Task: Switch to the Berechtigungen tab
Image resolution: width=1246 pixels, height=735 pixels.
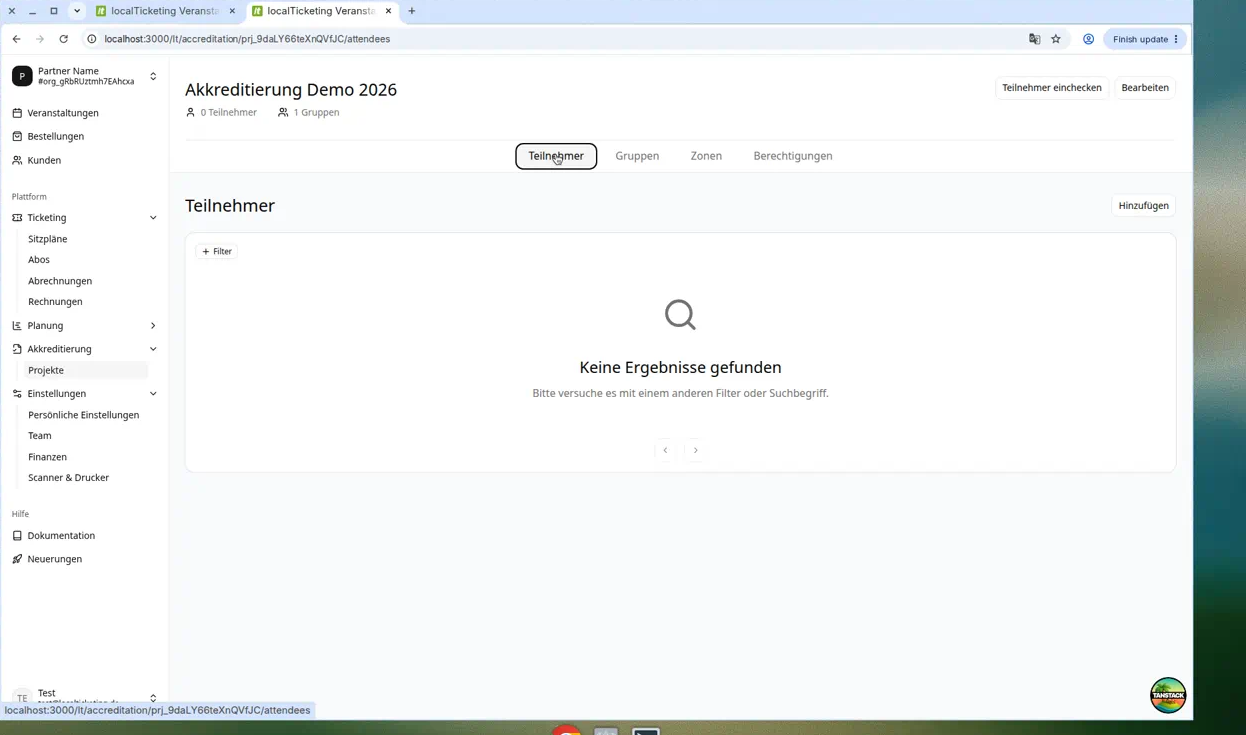Action: [793, 156]
